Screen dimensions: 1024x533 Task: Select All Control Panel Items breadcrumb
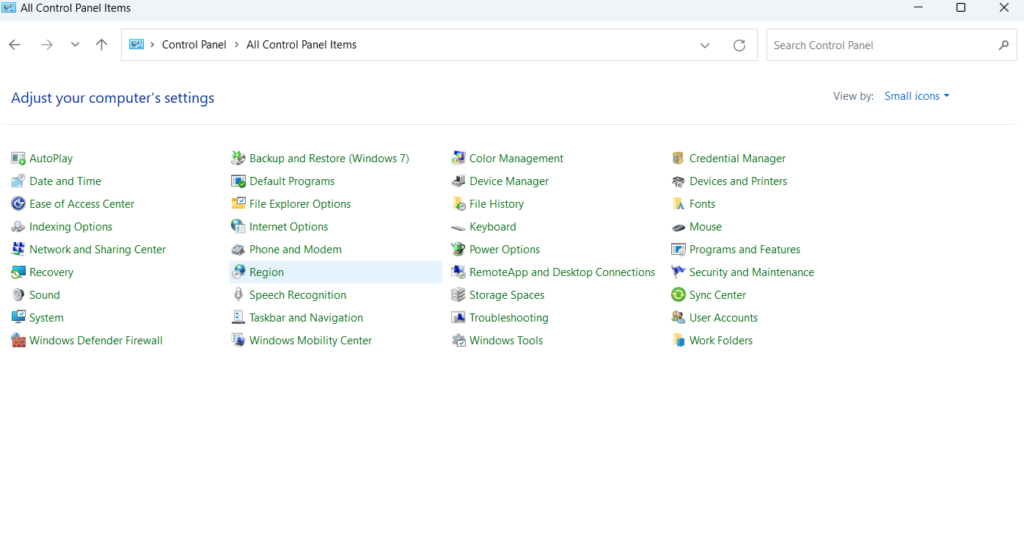(x=301, y=44)
